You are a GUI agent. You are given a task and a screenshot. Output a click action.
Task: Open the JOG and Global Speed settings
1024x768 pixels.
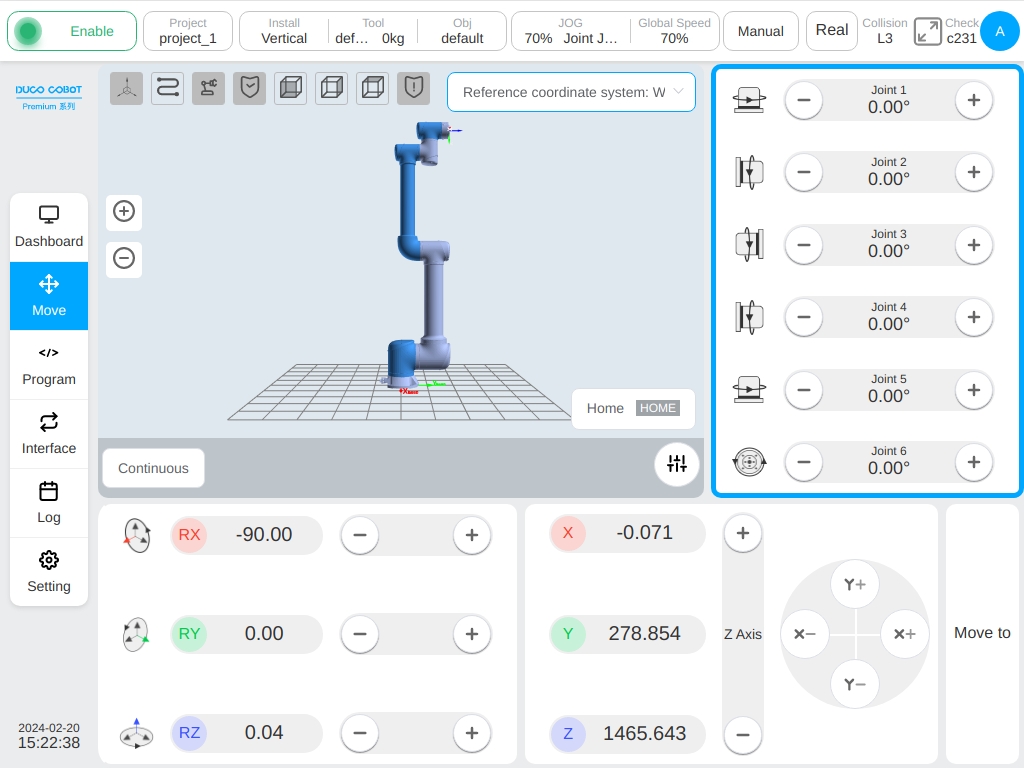[615, 31]
